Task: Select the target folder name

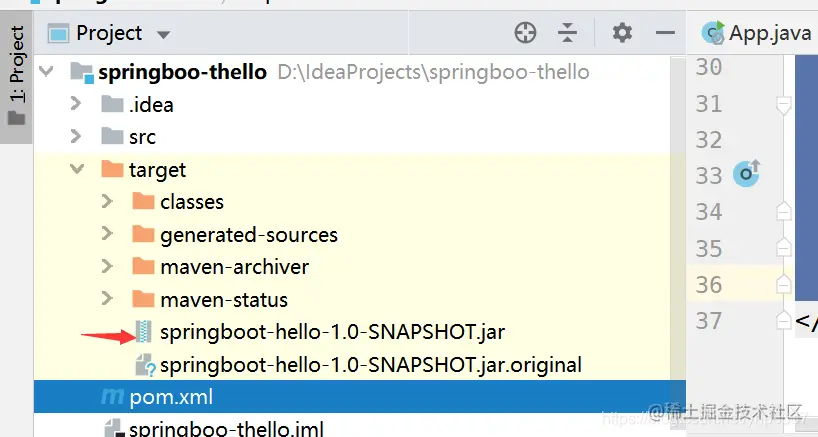Action: pos(158,170)
